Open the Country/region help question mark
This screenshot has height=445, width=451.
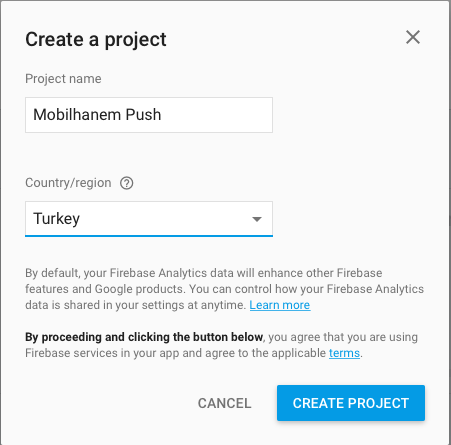[127, 183]
